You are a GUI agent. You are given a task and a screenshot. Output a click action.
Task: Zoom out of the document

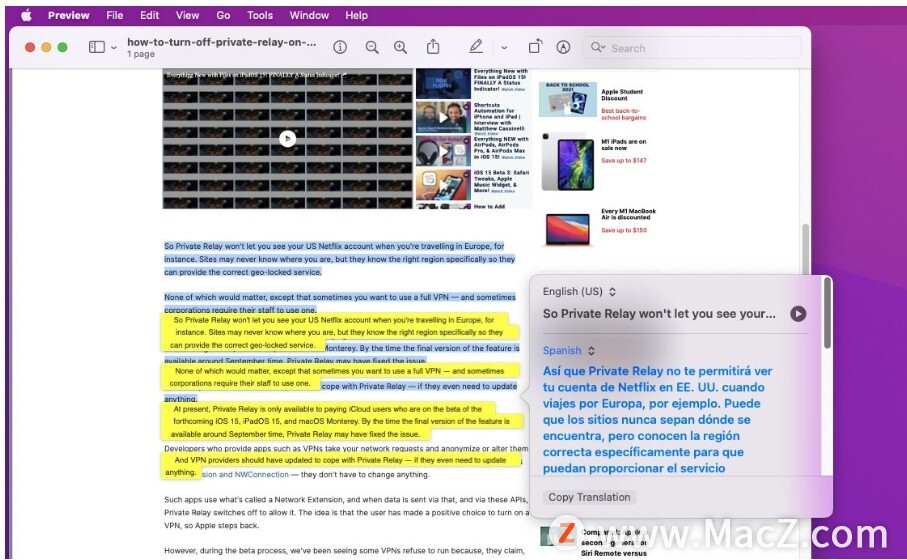(x=372, y=47)
